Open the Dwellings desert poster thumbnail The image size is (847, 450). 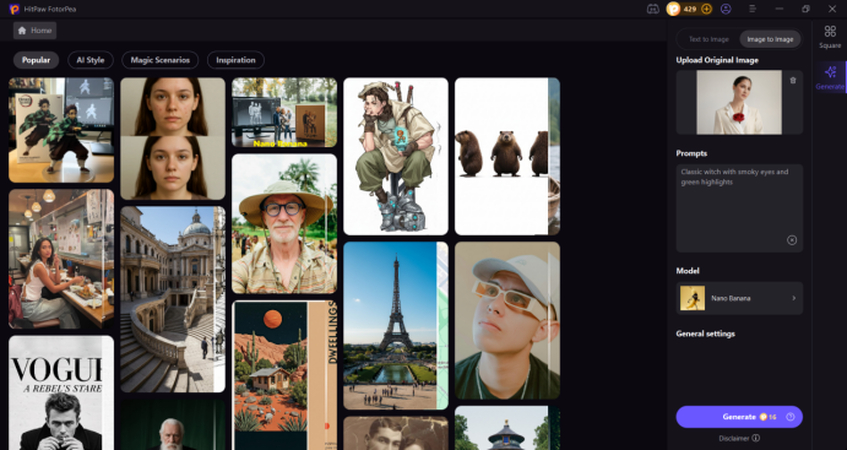click(284, 375)
